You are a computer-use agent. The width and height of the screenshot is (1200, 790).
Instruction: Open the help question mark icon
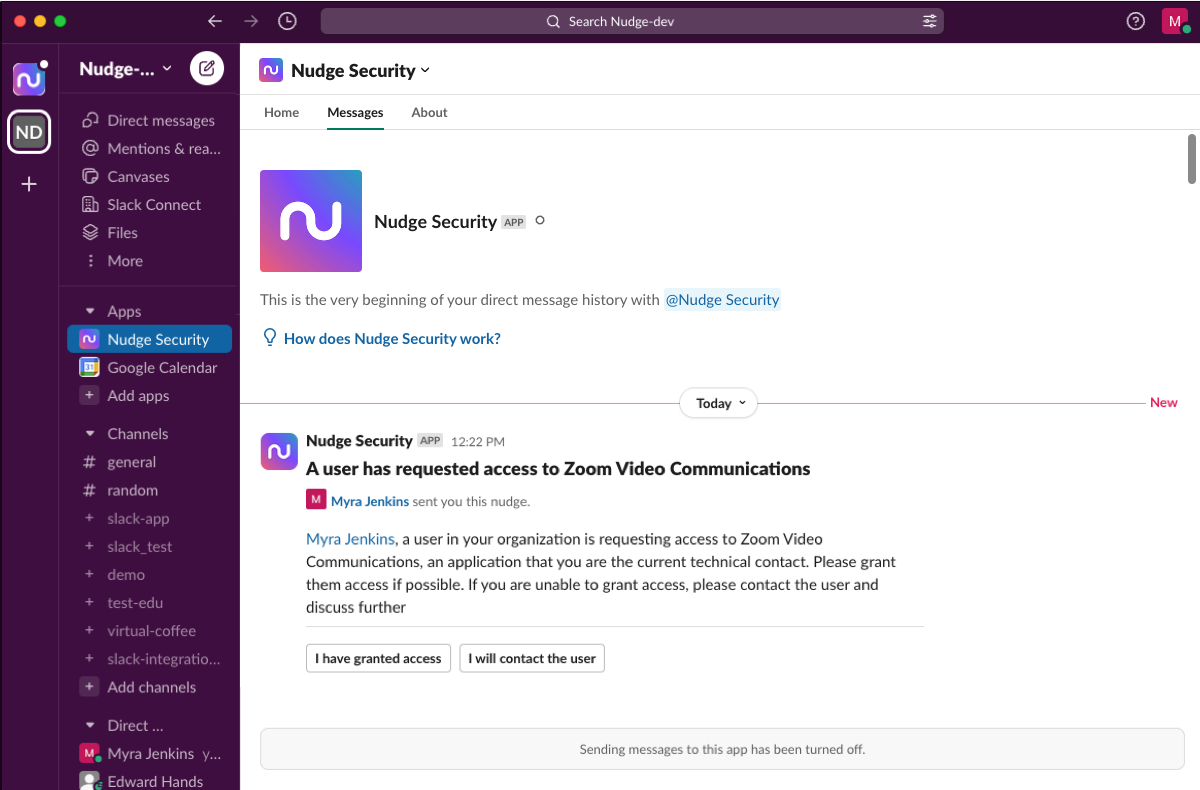tap(1135, 20)
